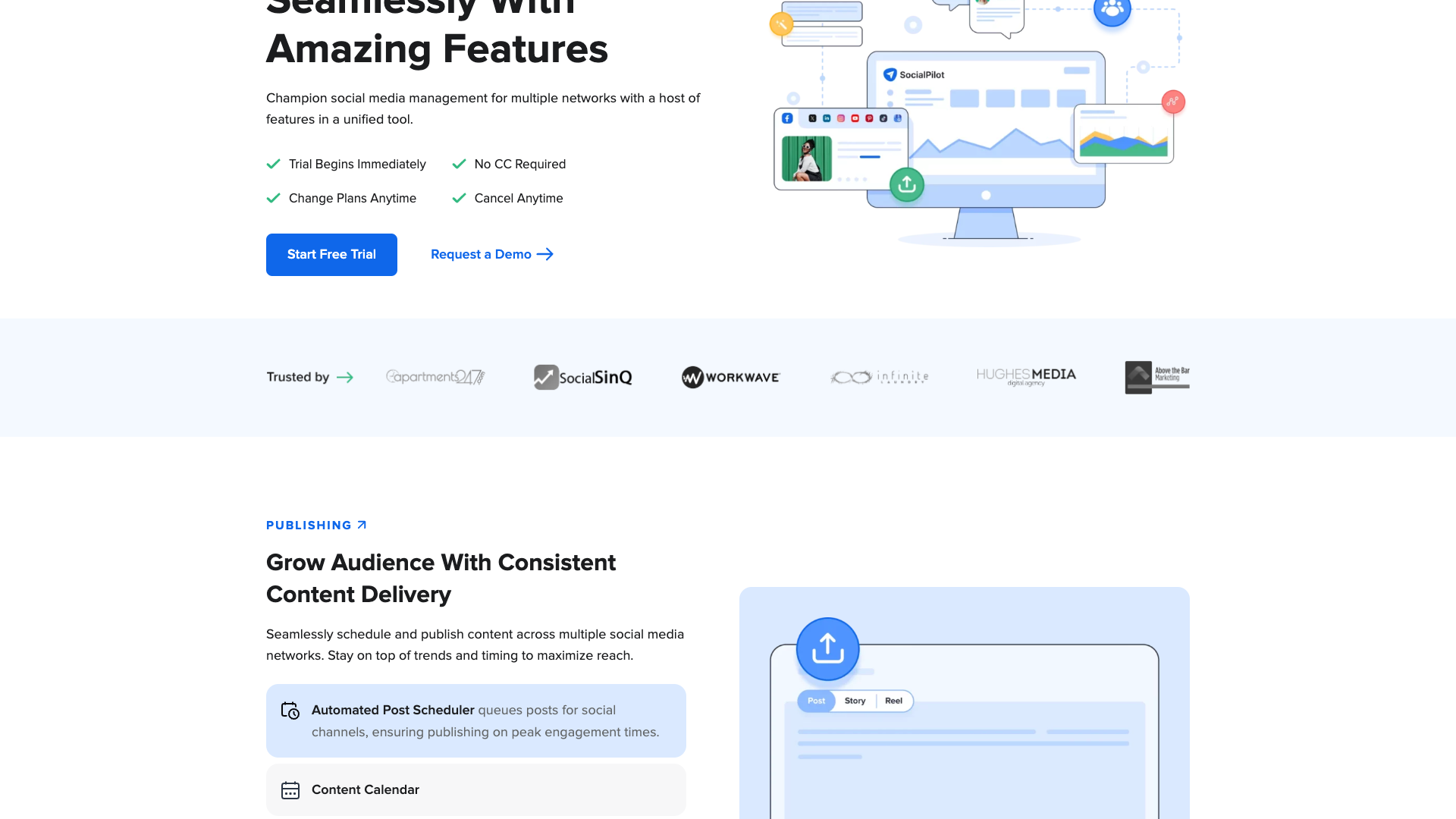Viewport: 1456px width, 819px height.
Task: Switch to the Story tab
Action: point(855,701)
